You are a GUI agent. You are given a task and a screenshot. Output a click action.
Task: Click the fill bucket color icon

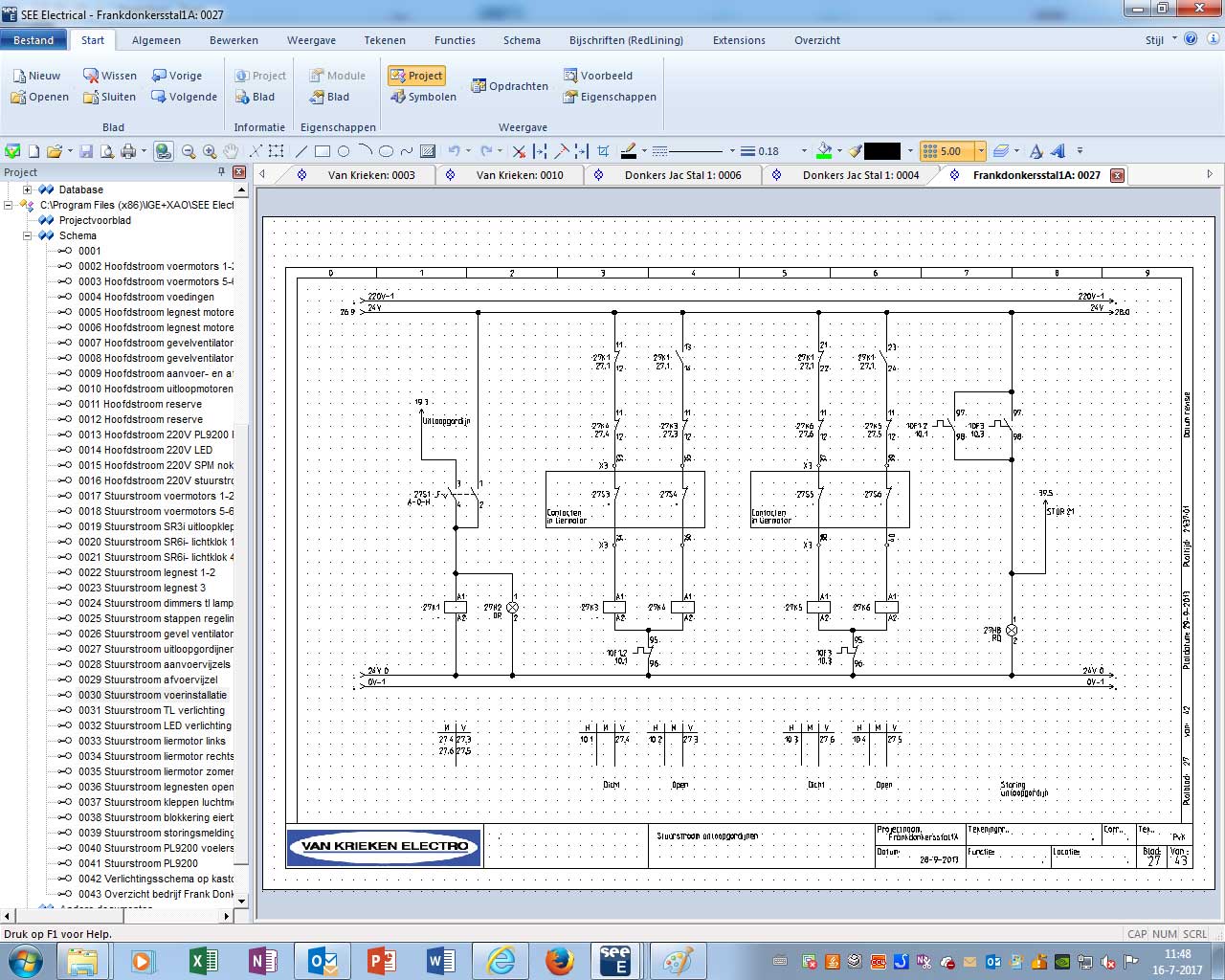pos(824,151)
